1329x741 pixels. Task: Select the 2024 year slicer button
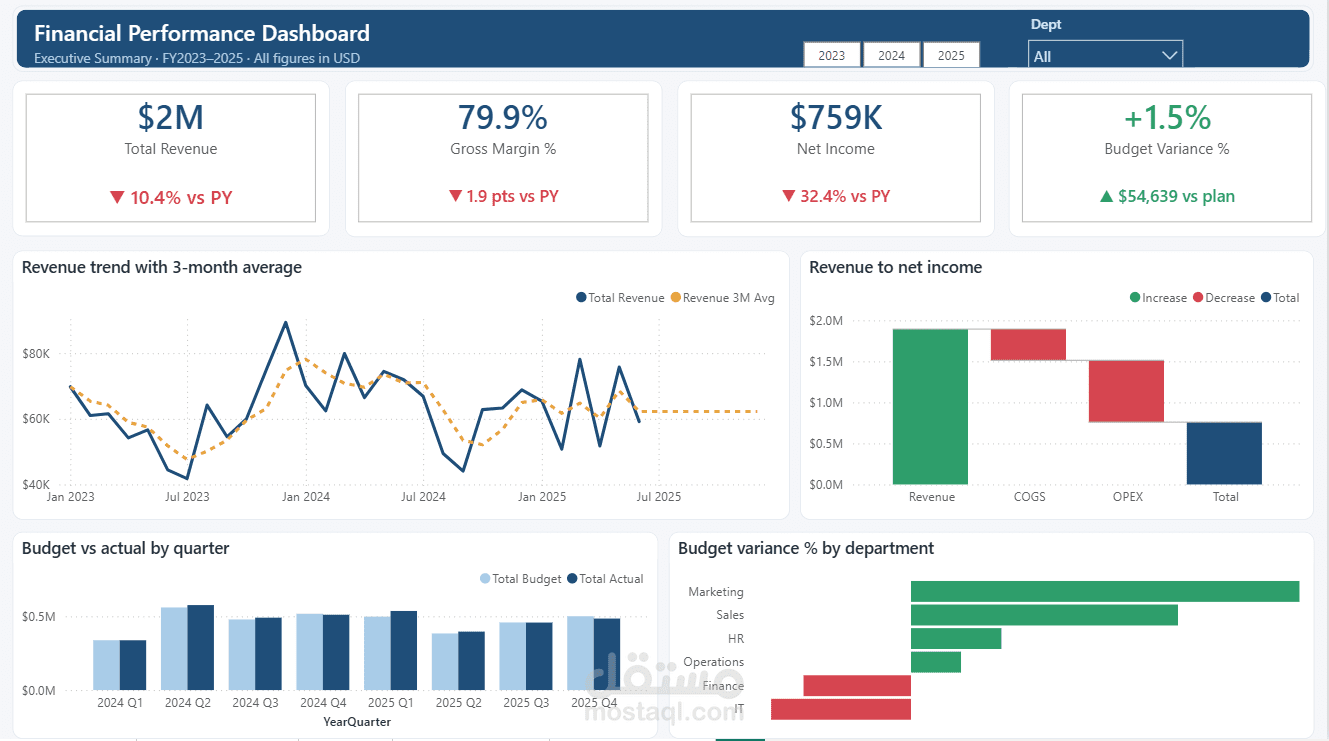[892, 55]
